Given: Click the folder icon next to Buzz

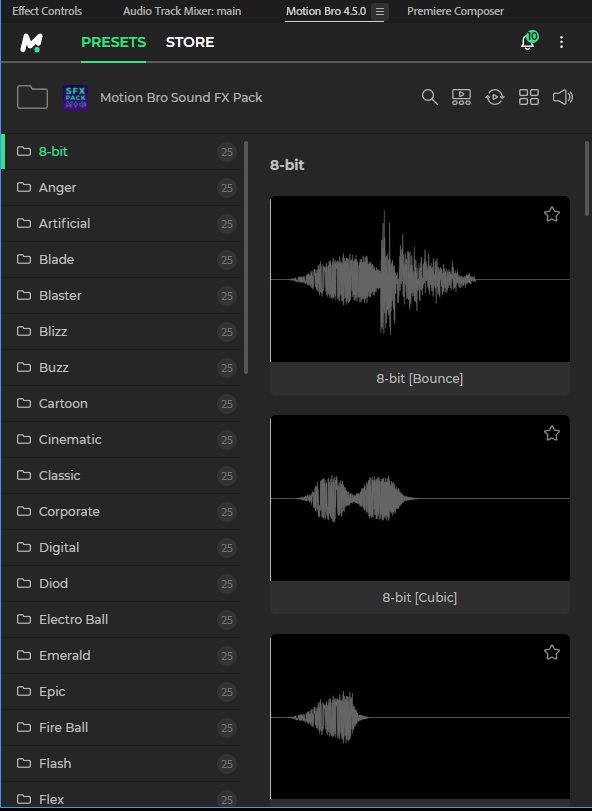Looking at the screenshot, I should point(24,367).
